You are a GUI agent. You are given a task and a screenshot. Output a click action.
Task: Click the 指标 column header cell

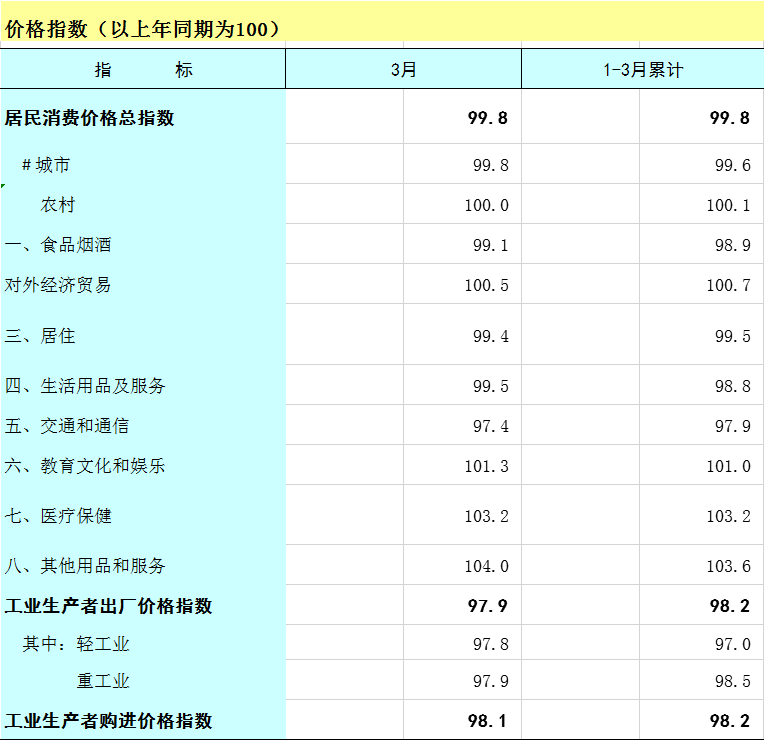point(143,70)
